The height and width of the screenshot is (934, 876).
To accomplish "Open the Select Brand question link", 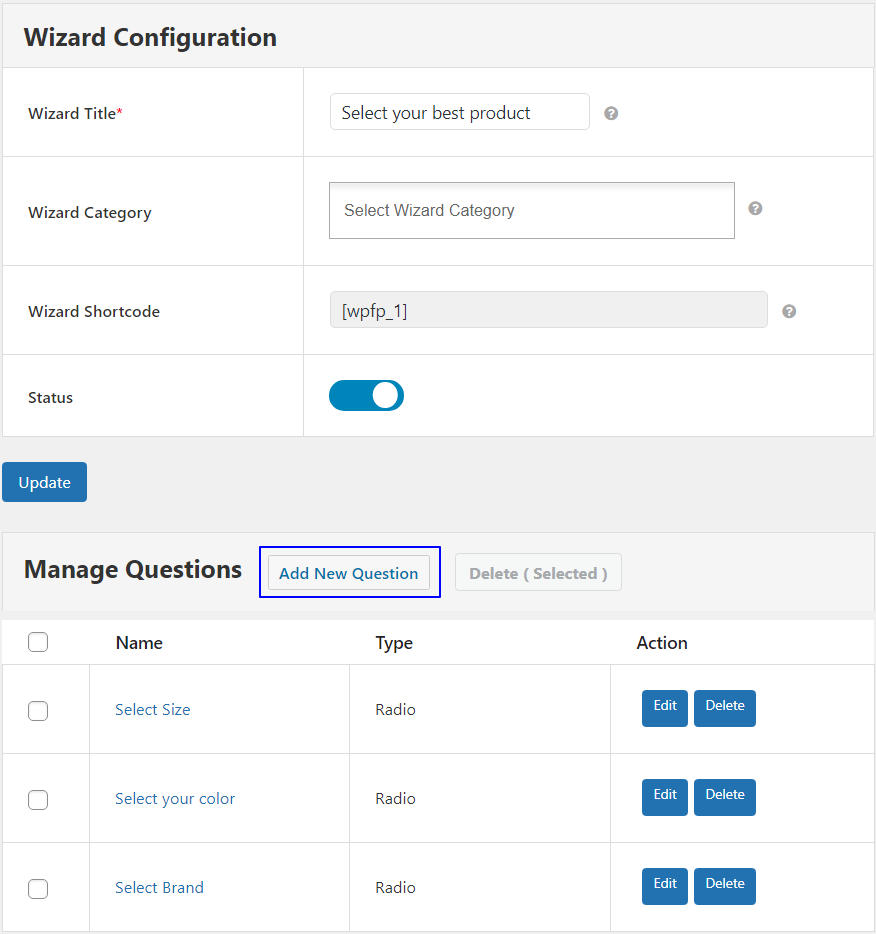I will (159, 888).
